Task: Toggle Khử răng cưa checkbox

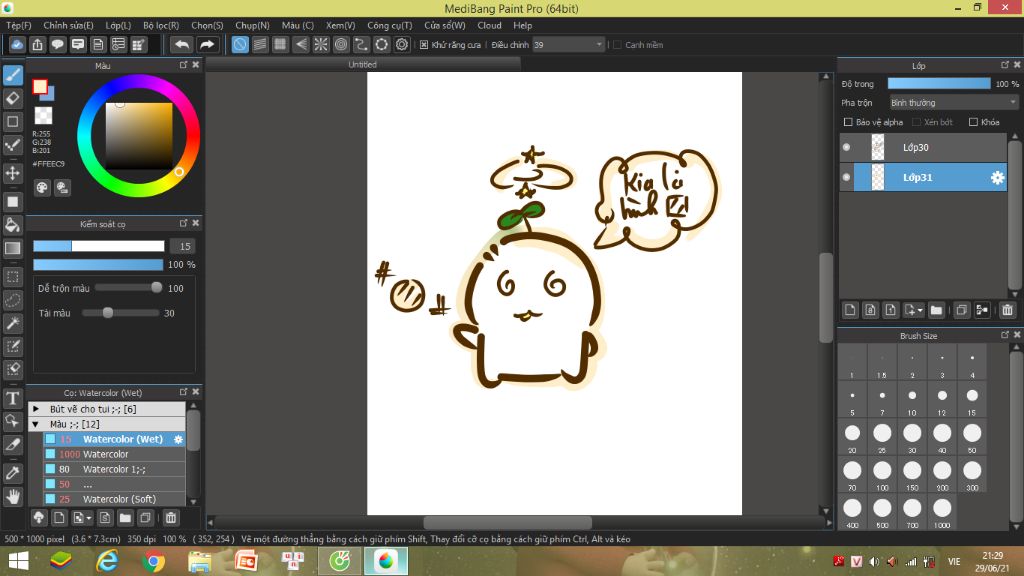Action: tap(424, 45)
